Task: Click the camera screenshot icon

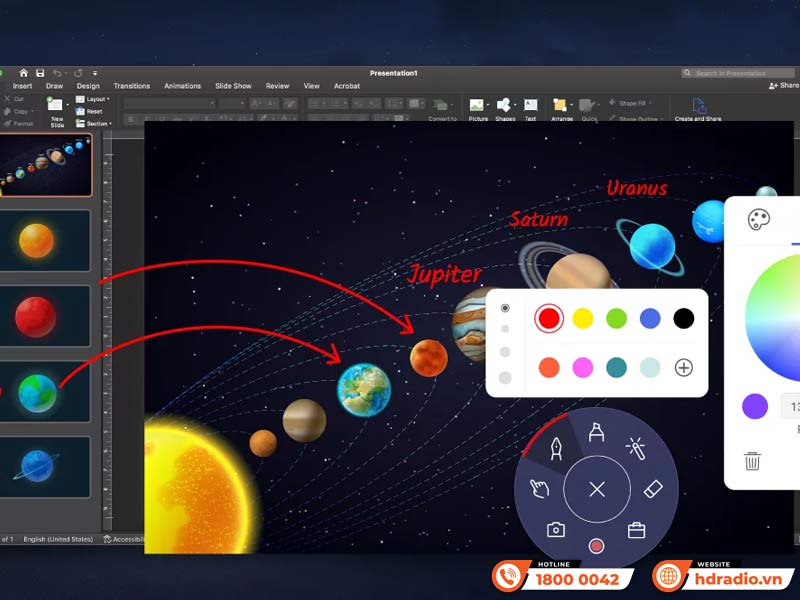Action: pos(555,530)
